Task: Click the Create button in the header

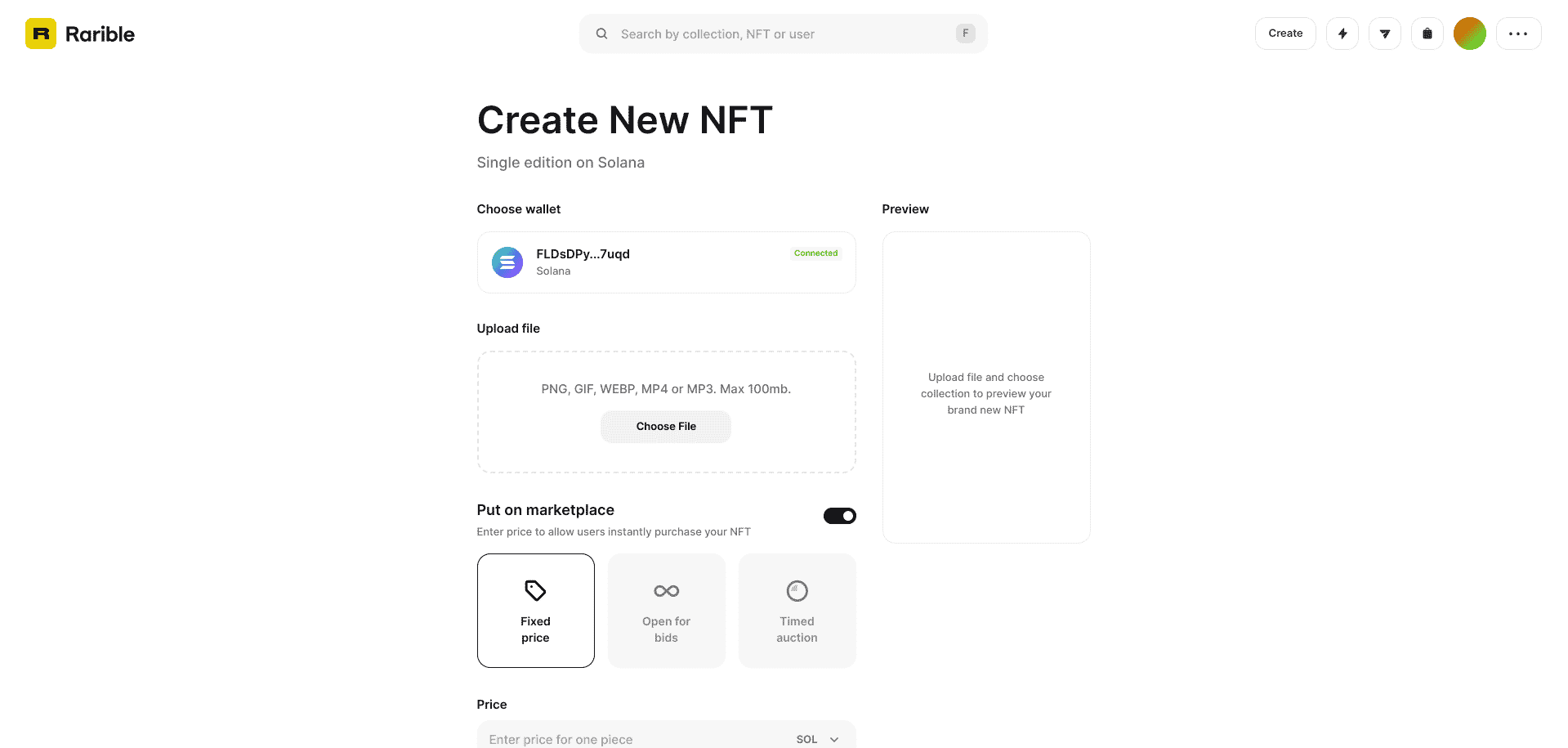Action: pos(1284,34)
